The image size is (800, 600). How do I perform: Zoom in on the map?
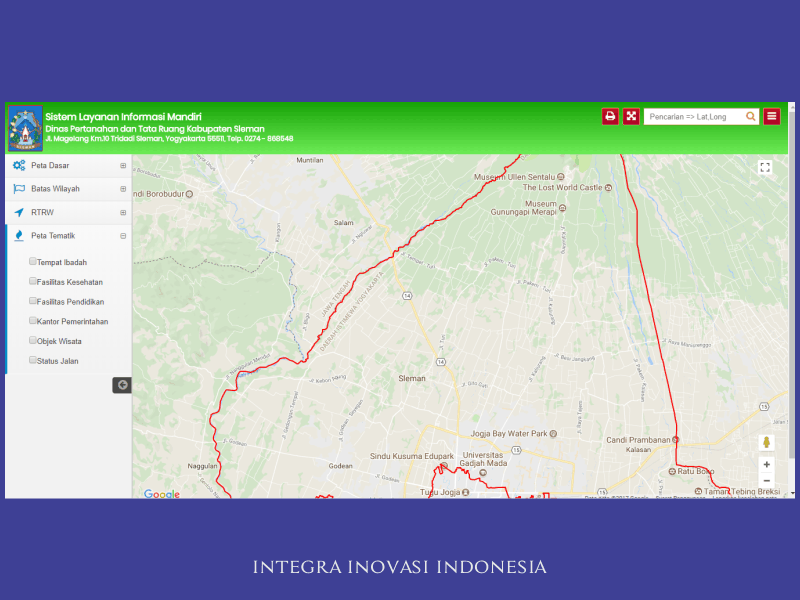(766, 464)
